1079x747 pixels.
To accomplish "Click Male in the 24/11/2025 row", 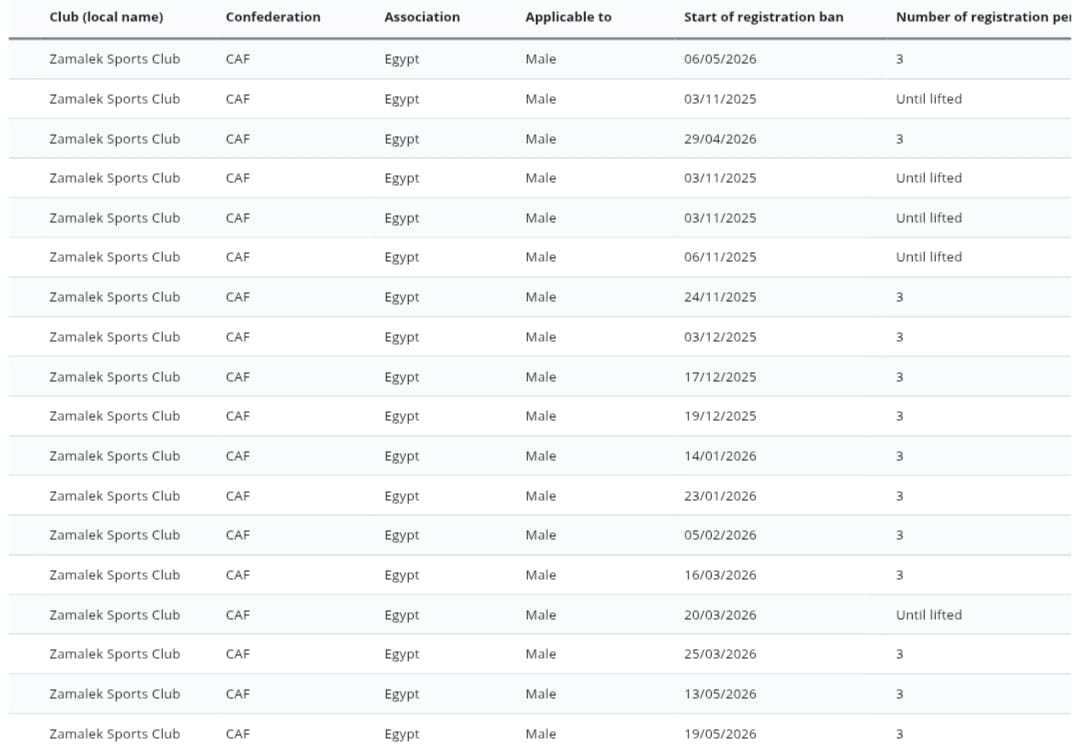I will (x=540, y=297).
